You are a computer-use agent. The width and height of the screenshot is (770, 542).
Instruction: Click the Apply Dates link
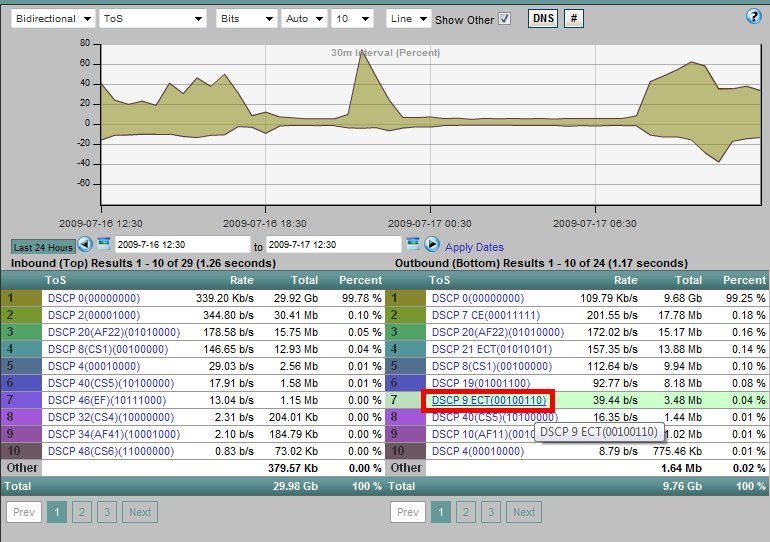point(474,247)
